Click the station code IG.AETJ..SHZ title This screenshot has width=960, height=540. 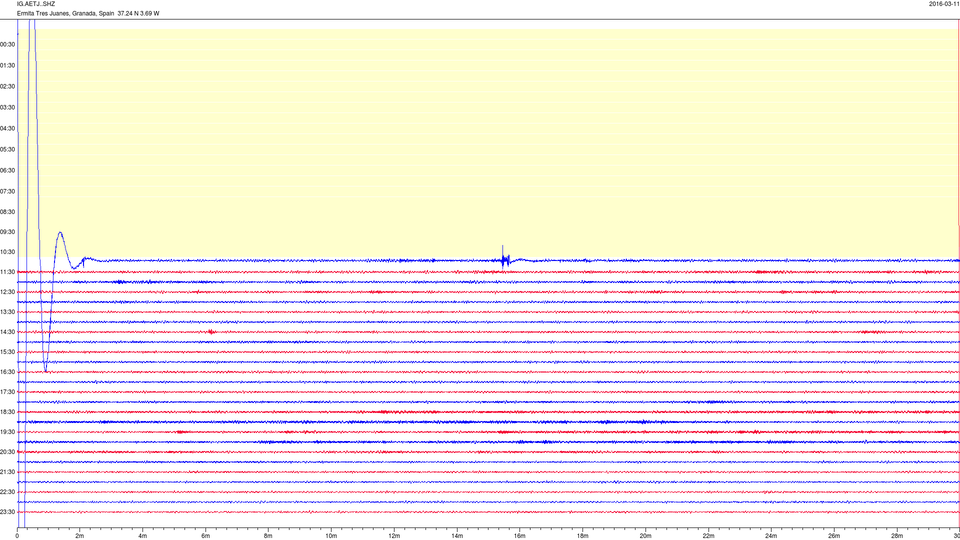click(36, 4)
